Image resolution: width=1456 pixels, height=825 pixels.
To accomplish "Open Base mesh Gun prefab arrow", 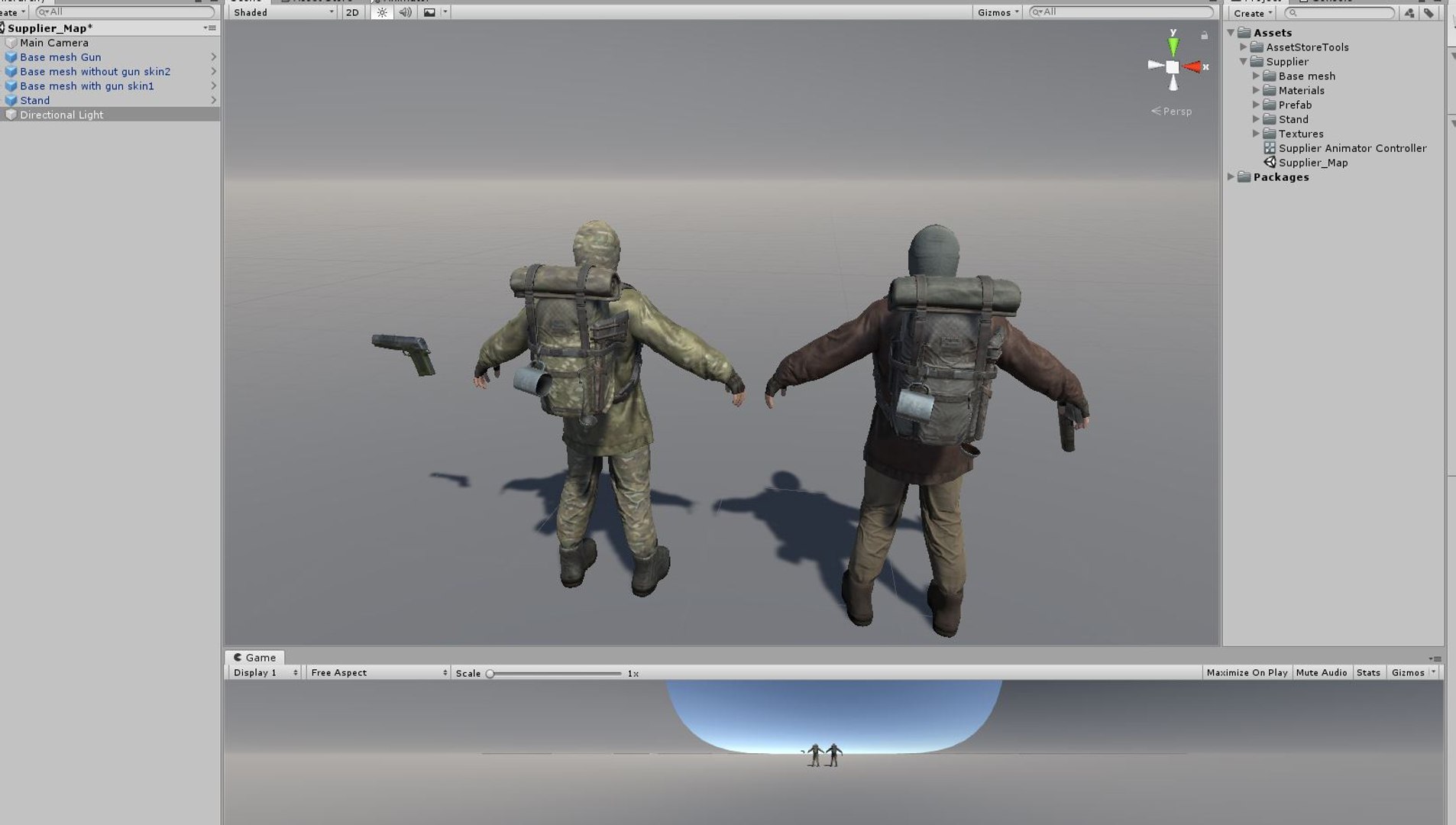I will (x=213, y=57).
